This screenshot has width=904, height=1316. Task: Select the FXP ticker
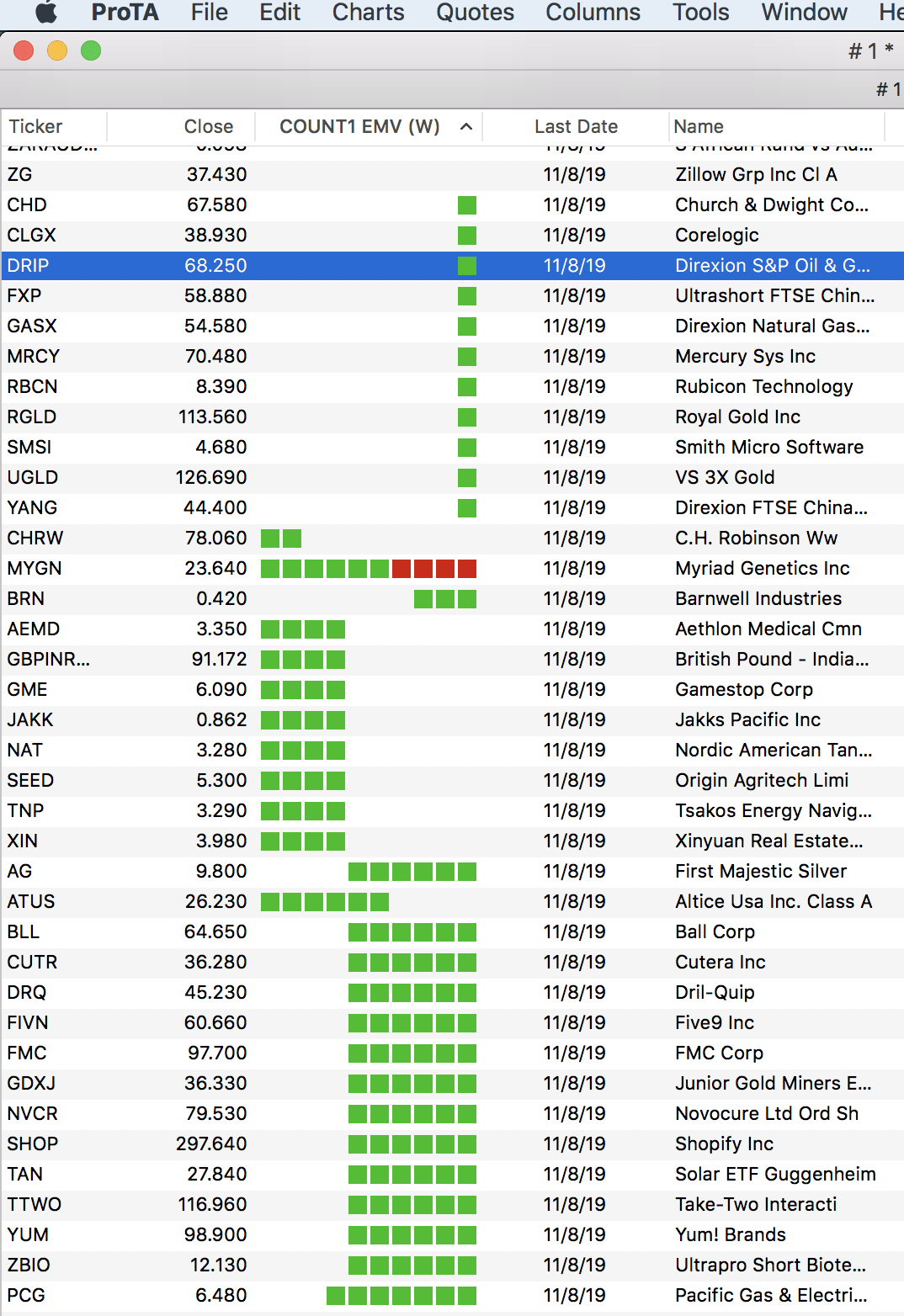(x=24, y=296)
